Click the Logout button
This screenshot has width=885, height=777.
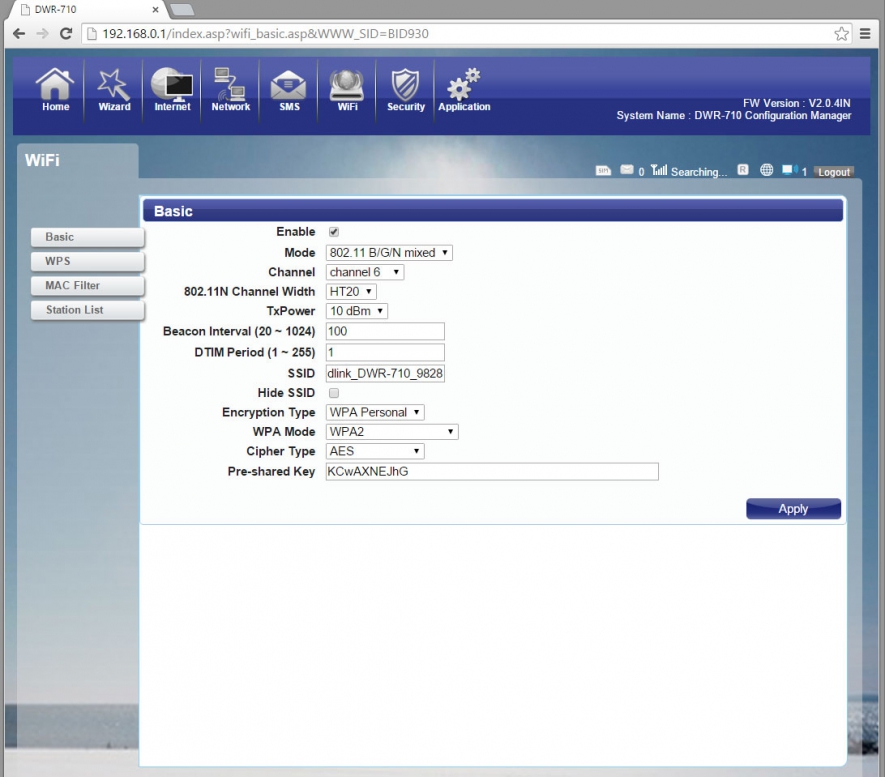click(834, 172)
